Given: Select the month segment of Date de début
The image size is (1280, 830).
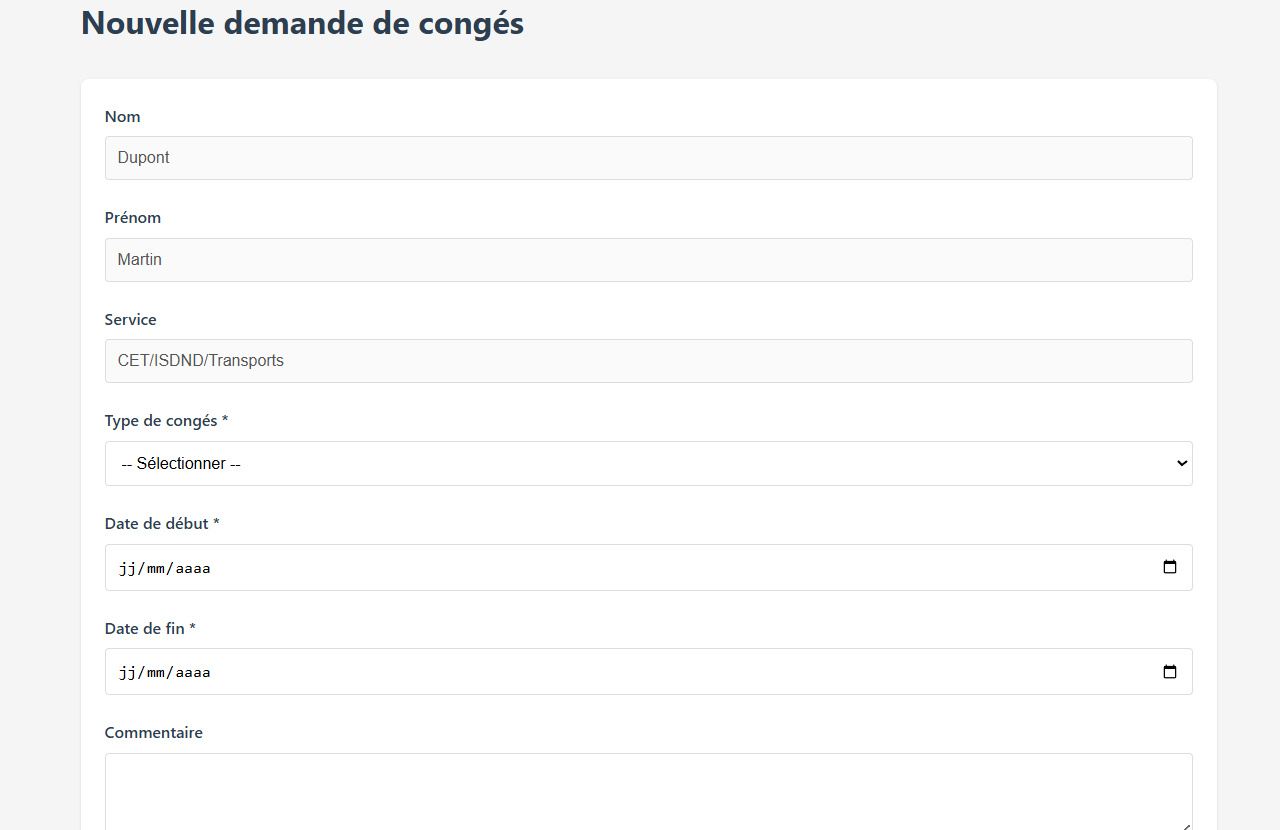Looking at the screenshot, I should [155, 568].
